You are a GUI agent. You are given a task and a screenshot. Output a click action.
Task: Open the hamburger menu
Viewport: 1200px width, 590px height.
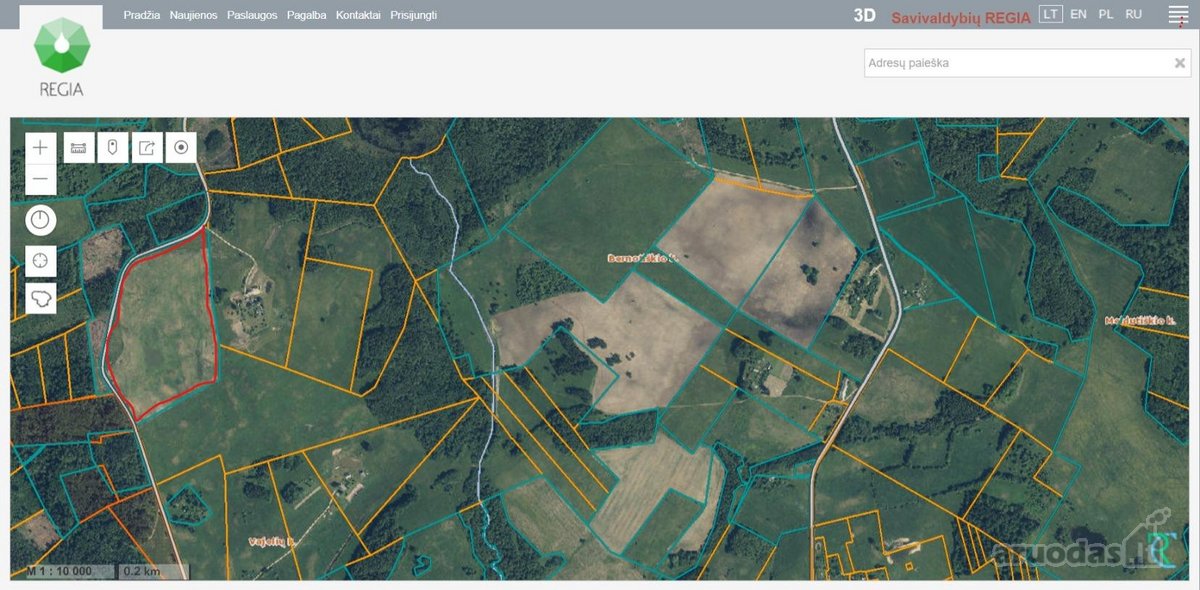point(1178,15)
